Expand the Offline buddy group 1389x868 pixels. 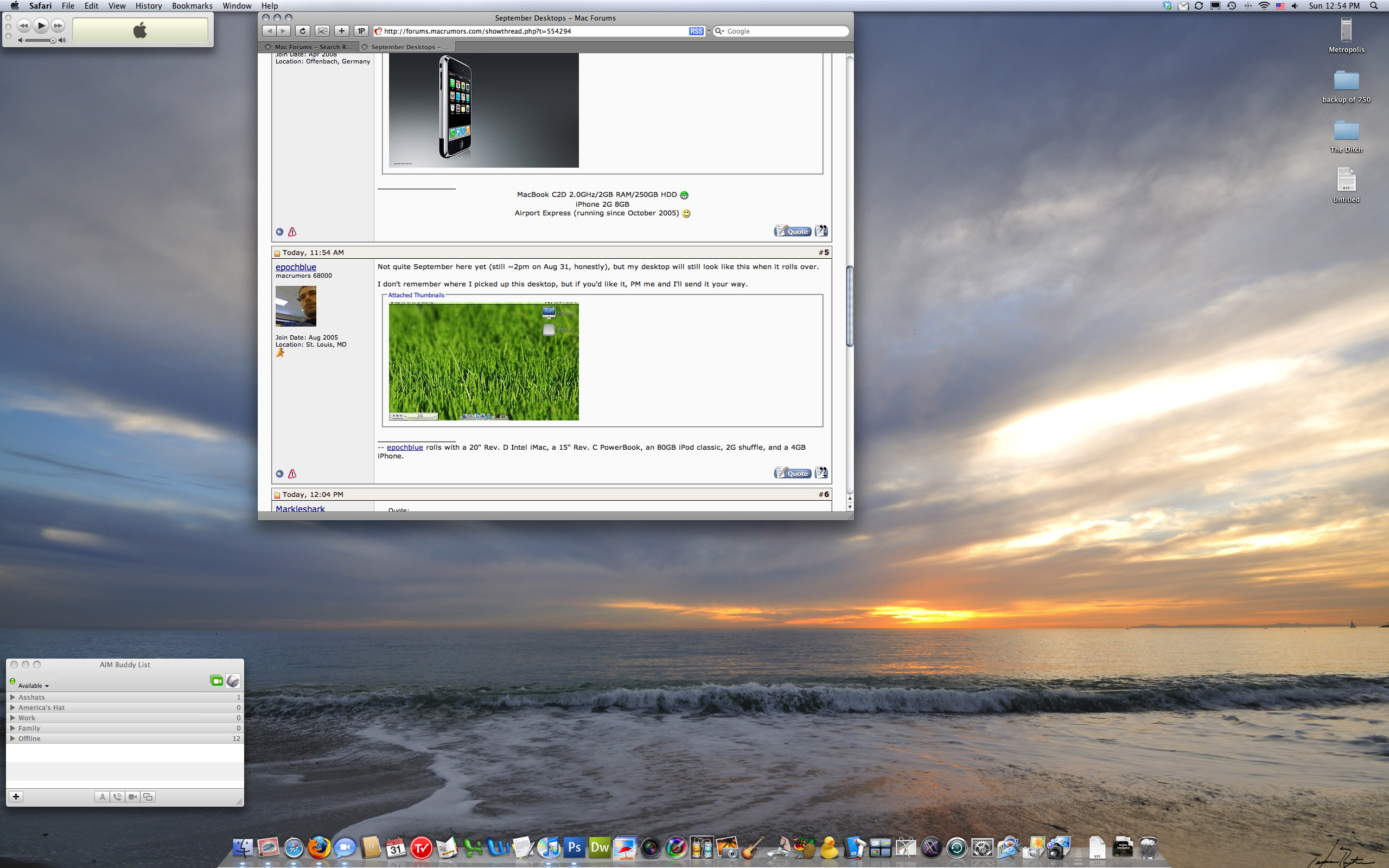[12, 738]
